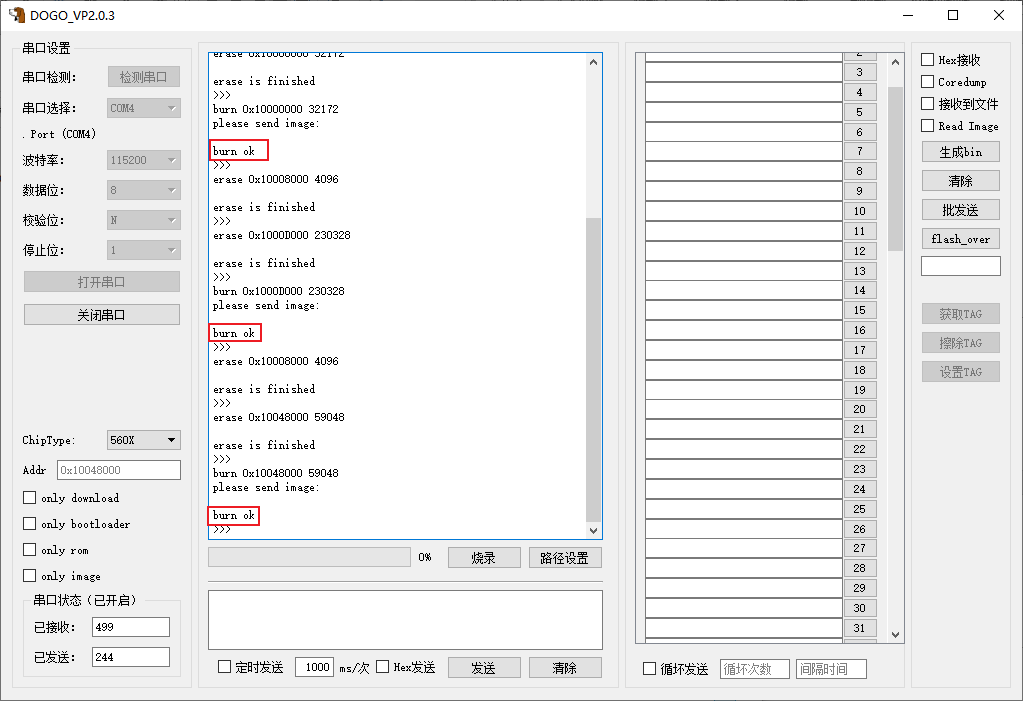The width and height of the screenshot is (1023, 701).
Task: Click the 擦除TAG button
Action: coord(960,343)
